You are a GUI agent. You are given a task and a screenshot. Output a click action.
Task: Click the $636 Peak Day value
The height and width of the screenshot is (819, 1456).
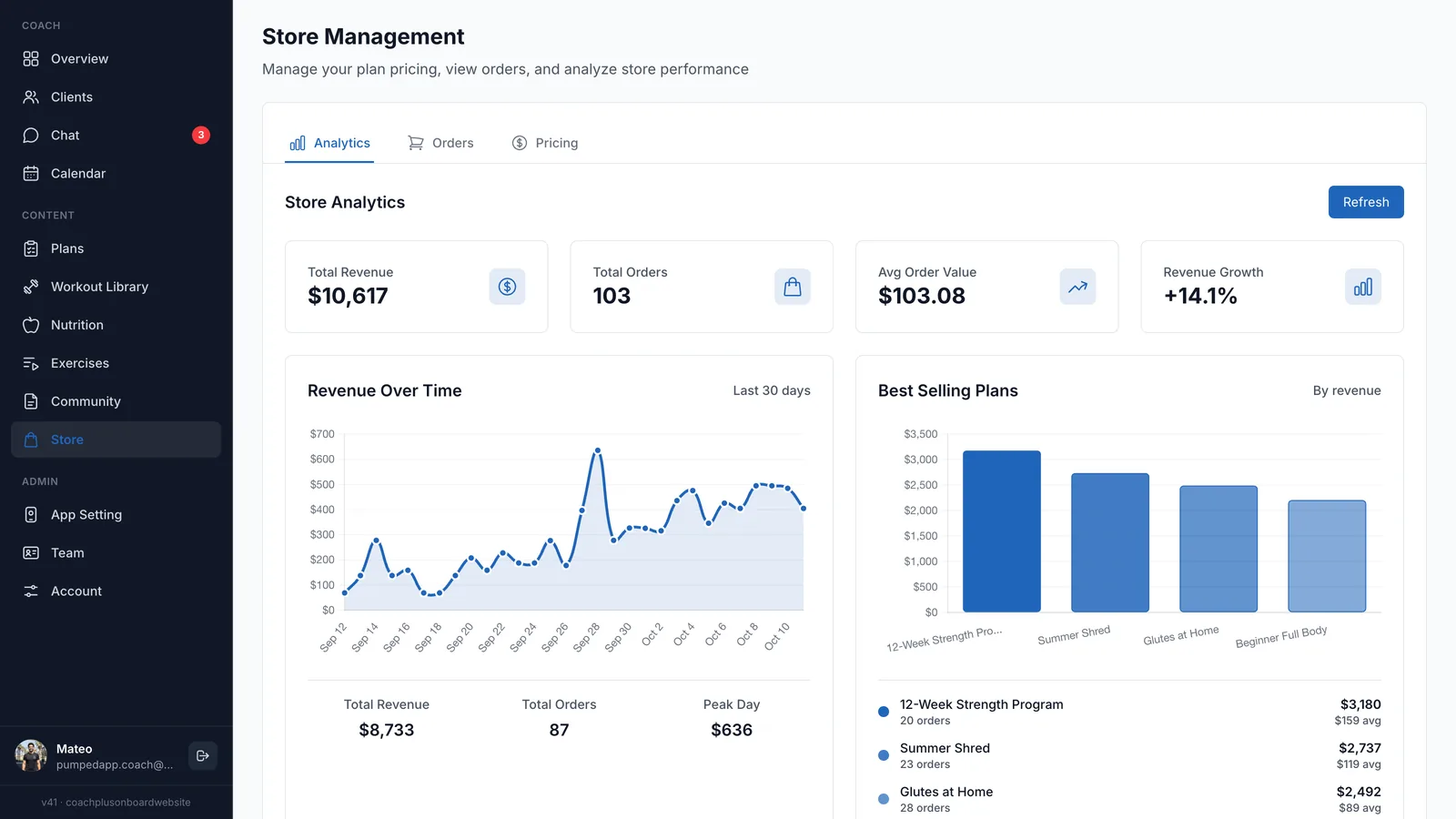tap(732, 730)
